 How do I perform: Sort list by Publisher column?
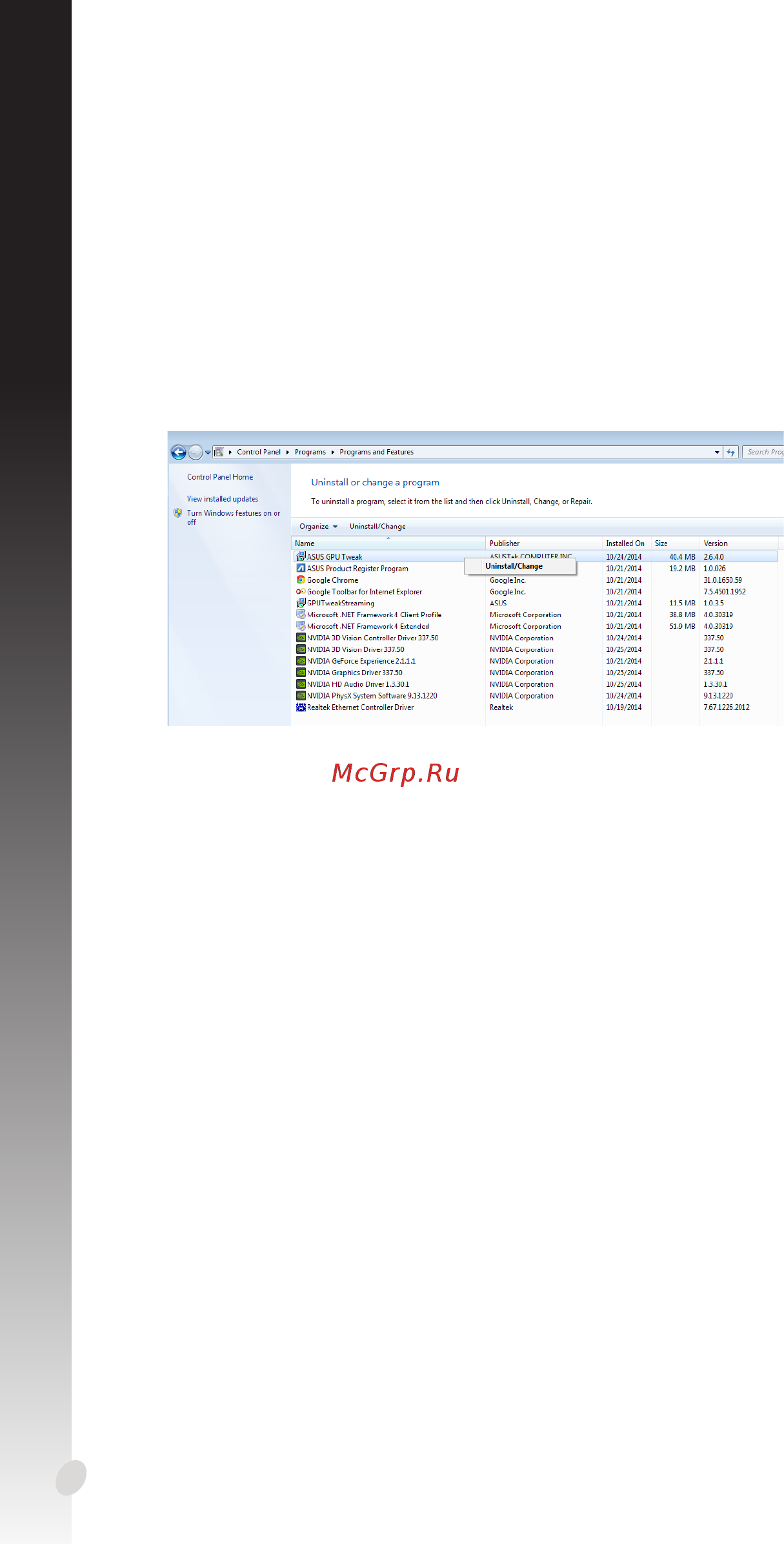[x=544, y=543]
